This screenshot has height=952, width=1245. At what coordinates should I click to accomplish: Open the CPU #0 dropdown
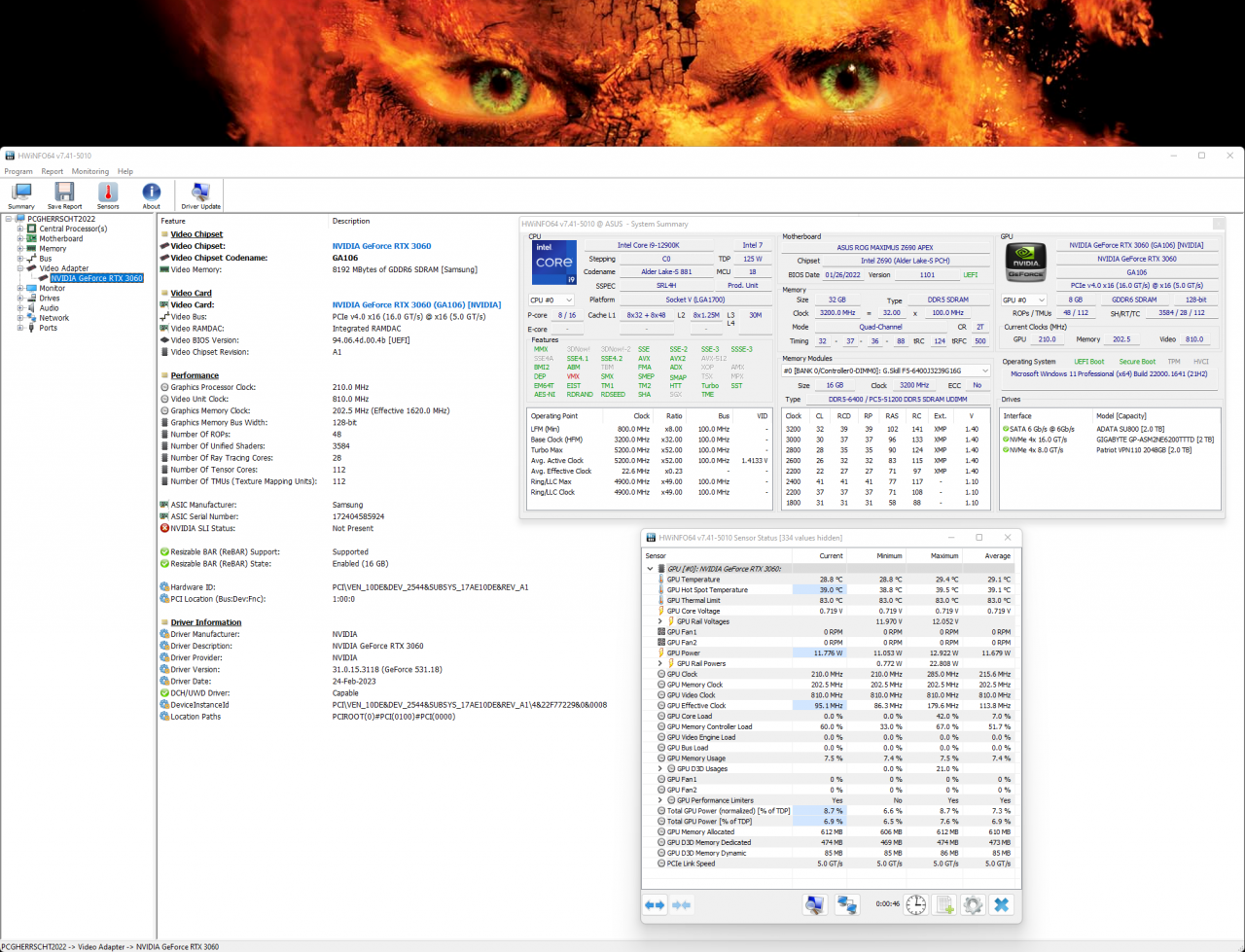pos(551,300)
